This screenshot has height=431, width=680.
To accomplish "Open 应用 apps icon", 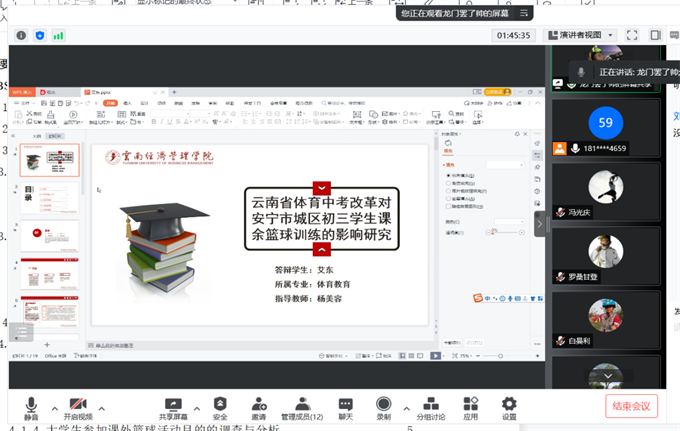I will pyautogui.click(x=471, y=406).
